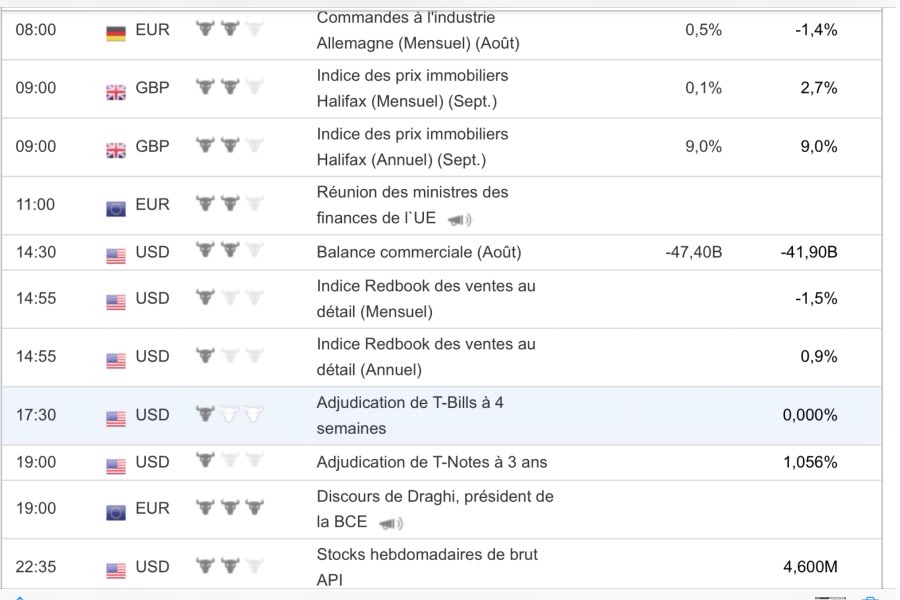This screenshot has width=900, height=600.
Task: Click the EU flag in the 11:00 row
Action: pyautogui.click(x=116, y=207)
